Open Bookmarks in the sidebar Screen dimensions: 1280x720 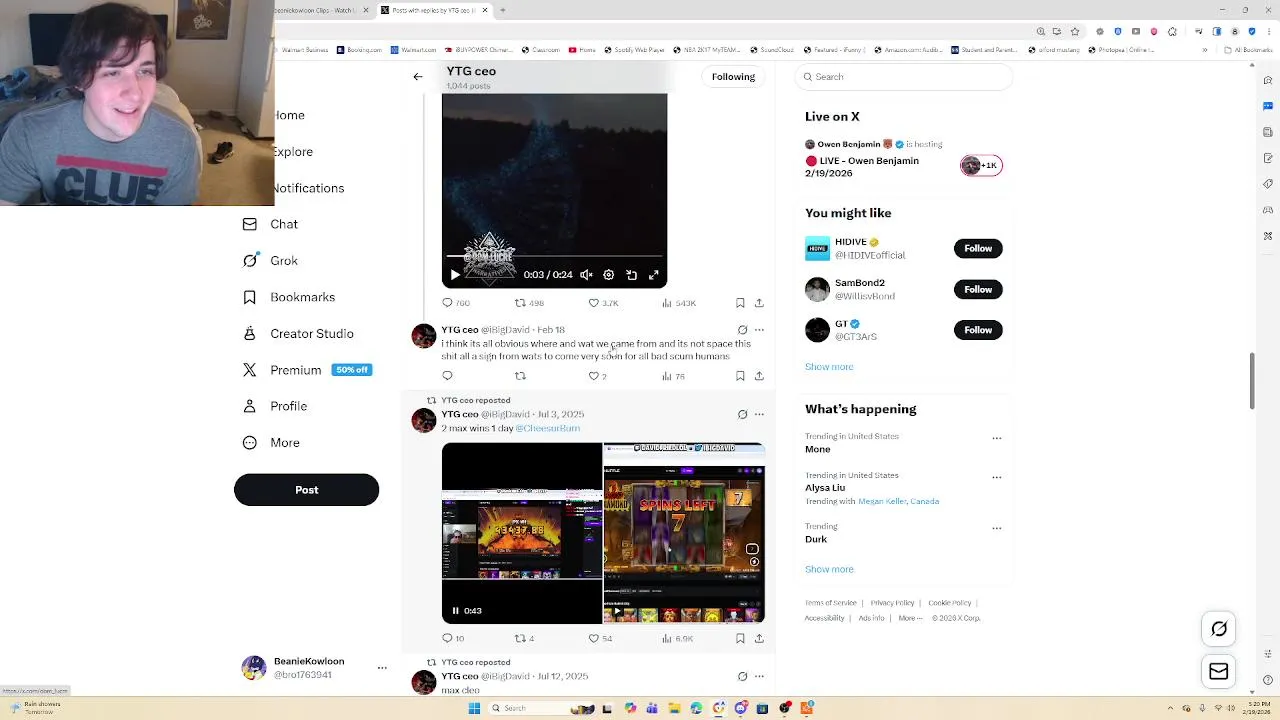289,297
